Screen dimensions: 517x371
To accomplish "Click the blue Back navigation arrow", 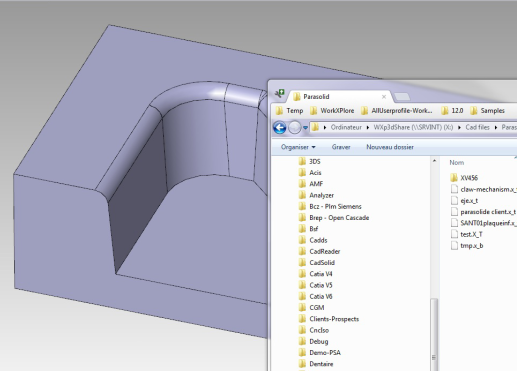I will tap(280, 127).
